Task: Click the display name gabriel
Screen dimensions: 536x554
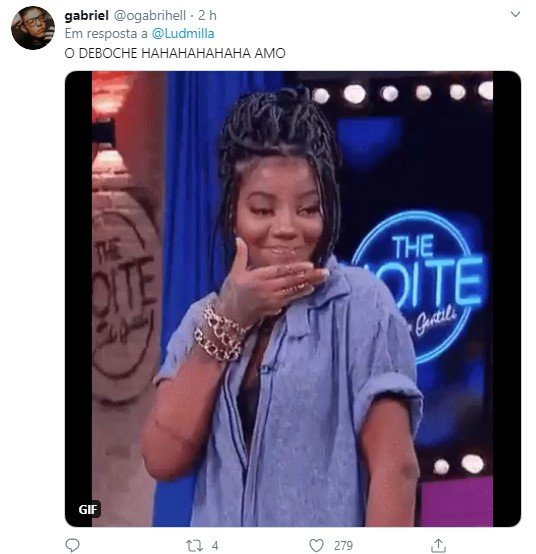Action: coord(87,15)
